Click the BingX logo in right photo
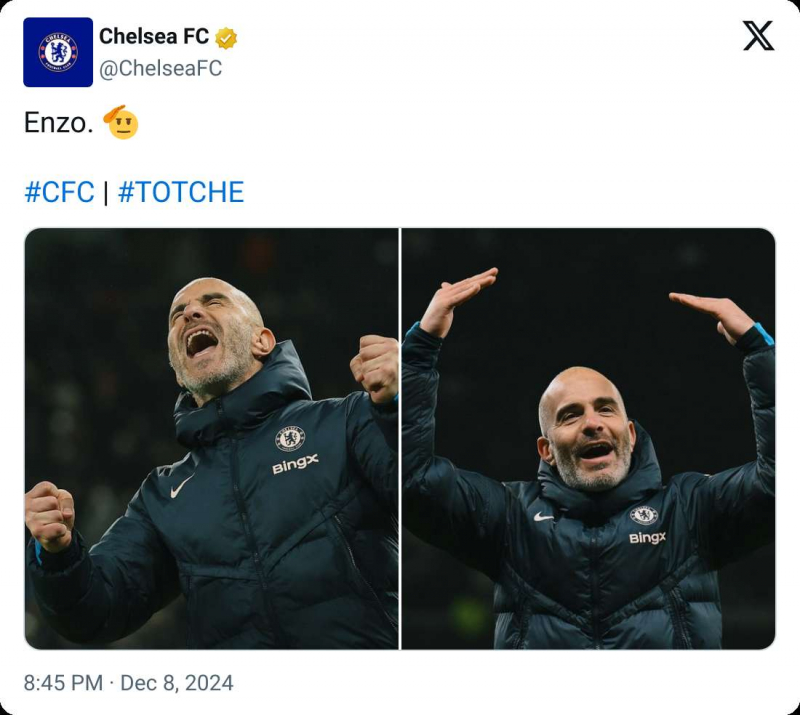 coord(647,538)
